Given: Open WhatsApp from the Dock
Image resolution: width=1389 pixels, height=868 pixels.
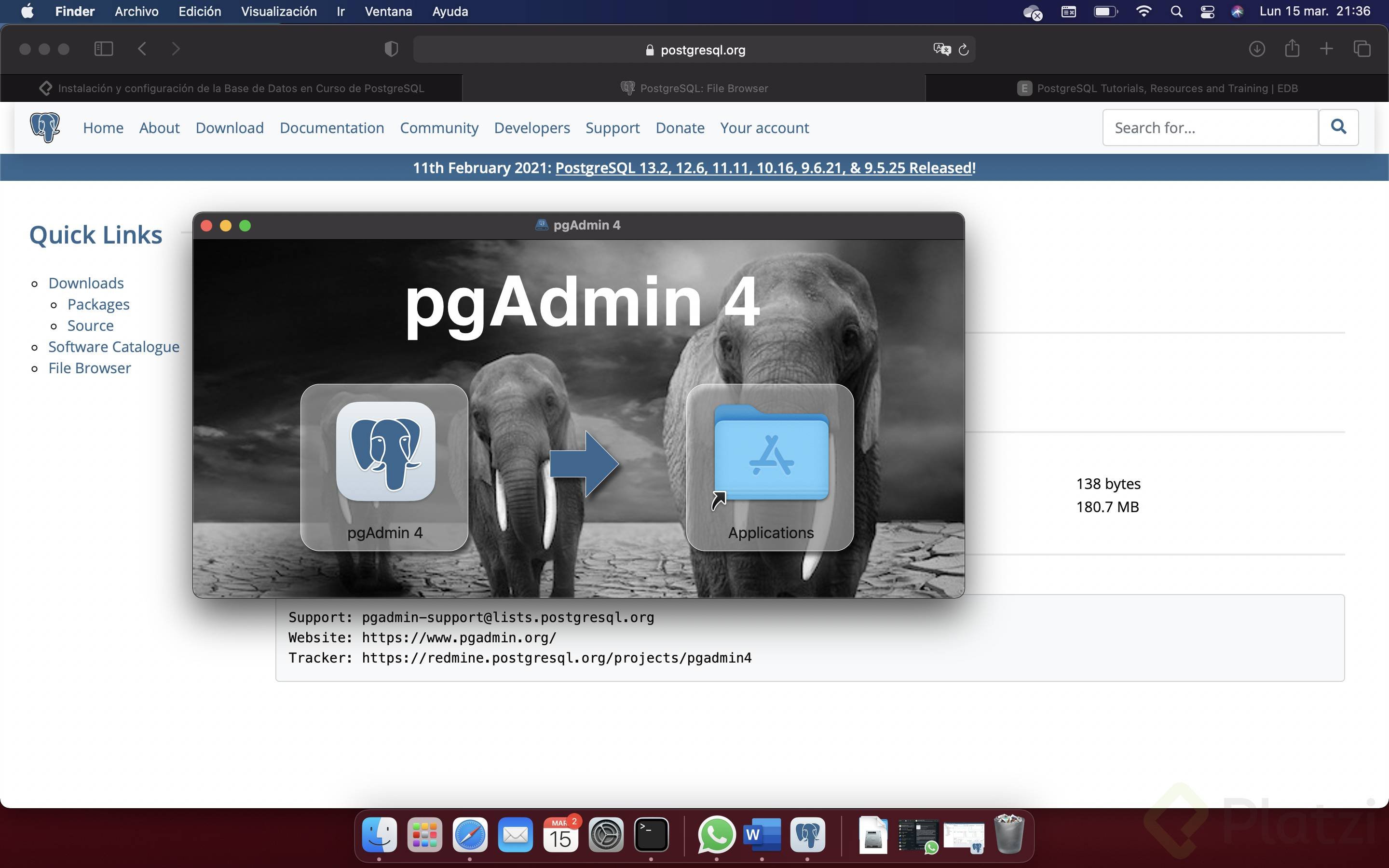Looking at the screenshot, I should 716,835.
